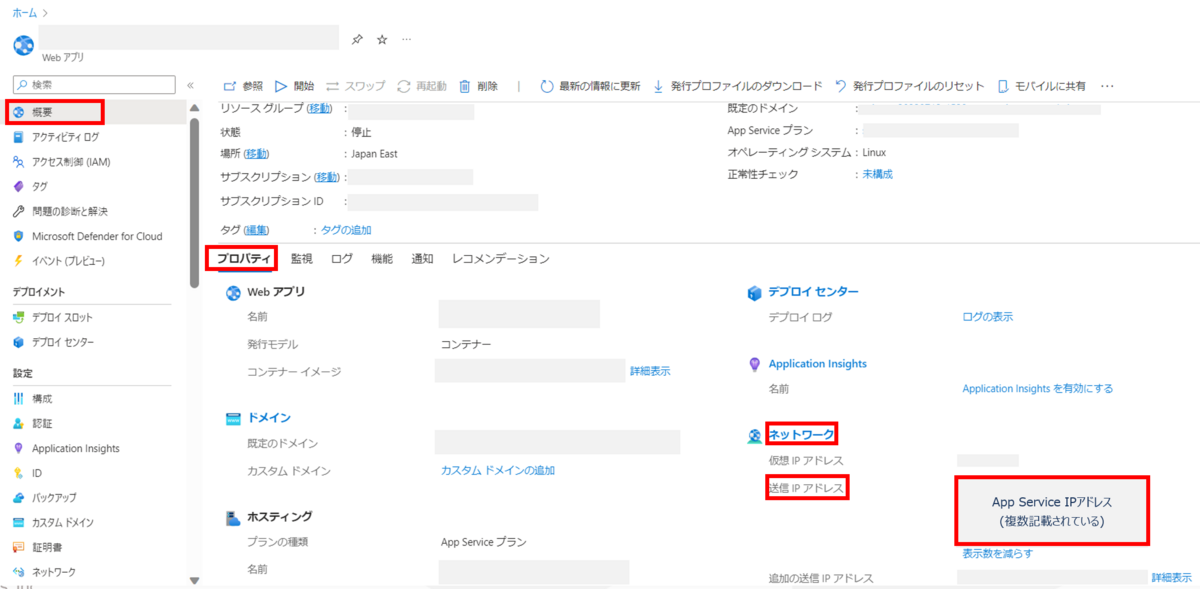
Task: Click the Linux operating system value
Action: click(x=874, y=152)
